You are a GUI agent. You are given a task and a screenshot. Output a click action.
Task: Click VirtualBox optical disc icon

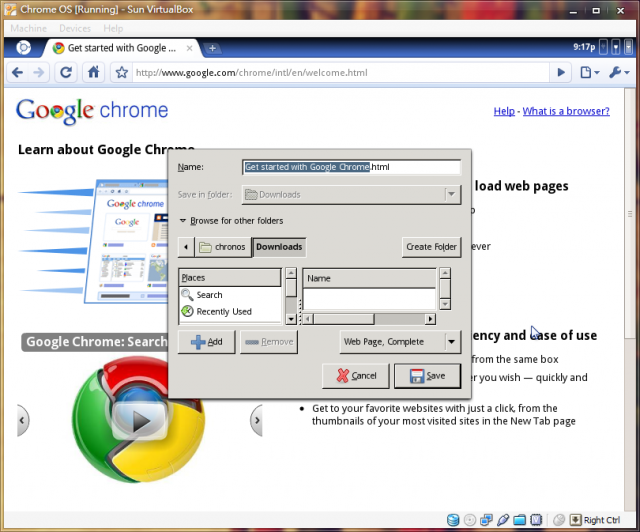tap(470, 520)
